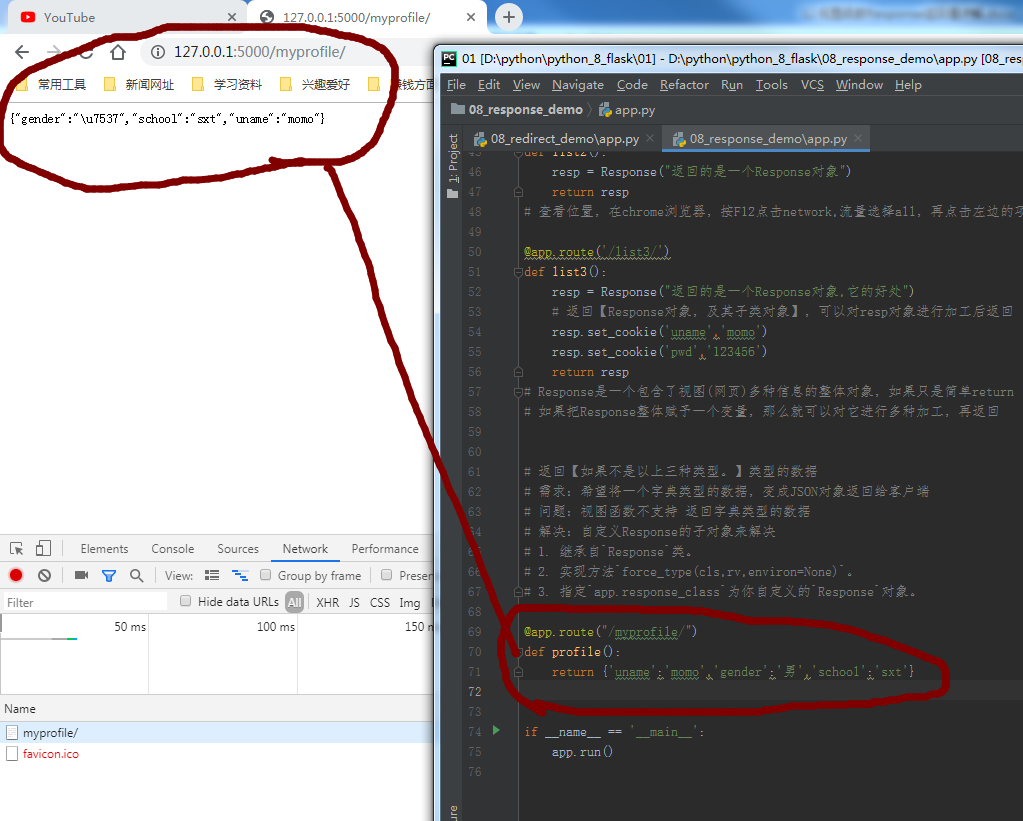Clear the network log
The height and width of the screenshot is (821, 1023).
pos(44,575)
